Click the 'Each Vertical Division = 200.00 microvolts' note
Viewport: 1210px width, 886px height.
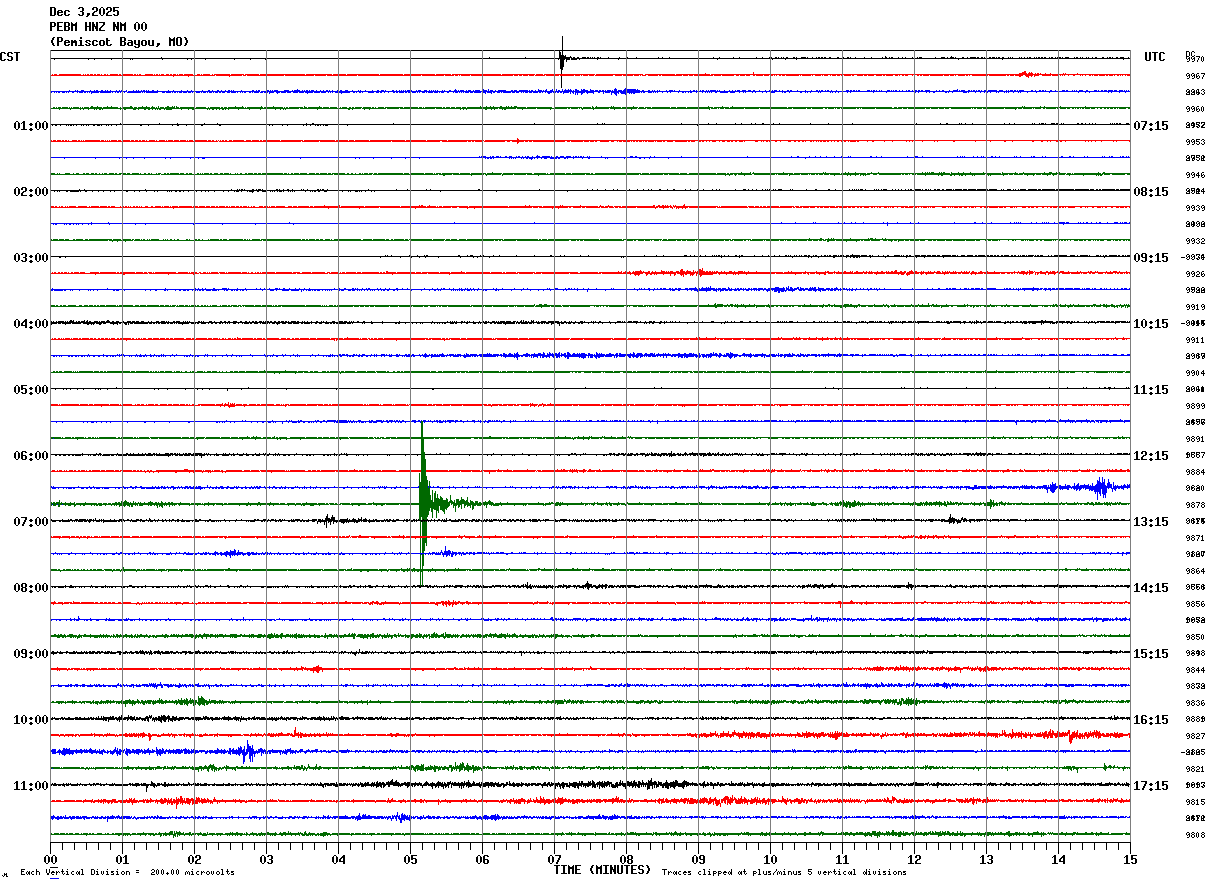[x=127, y=872]
